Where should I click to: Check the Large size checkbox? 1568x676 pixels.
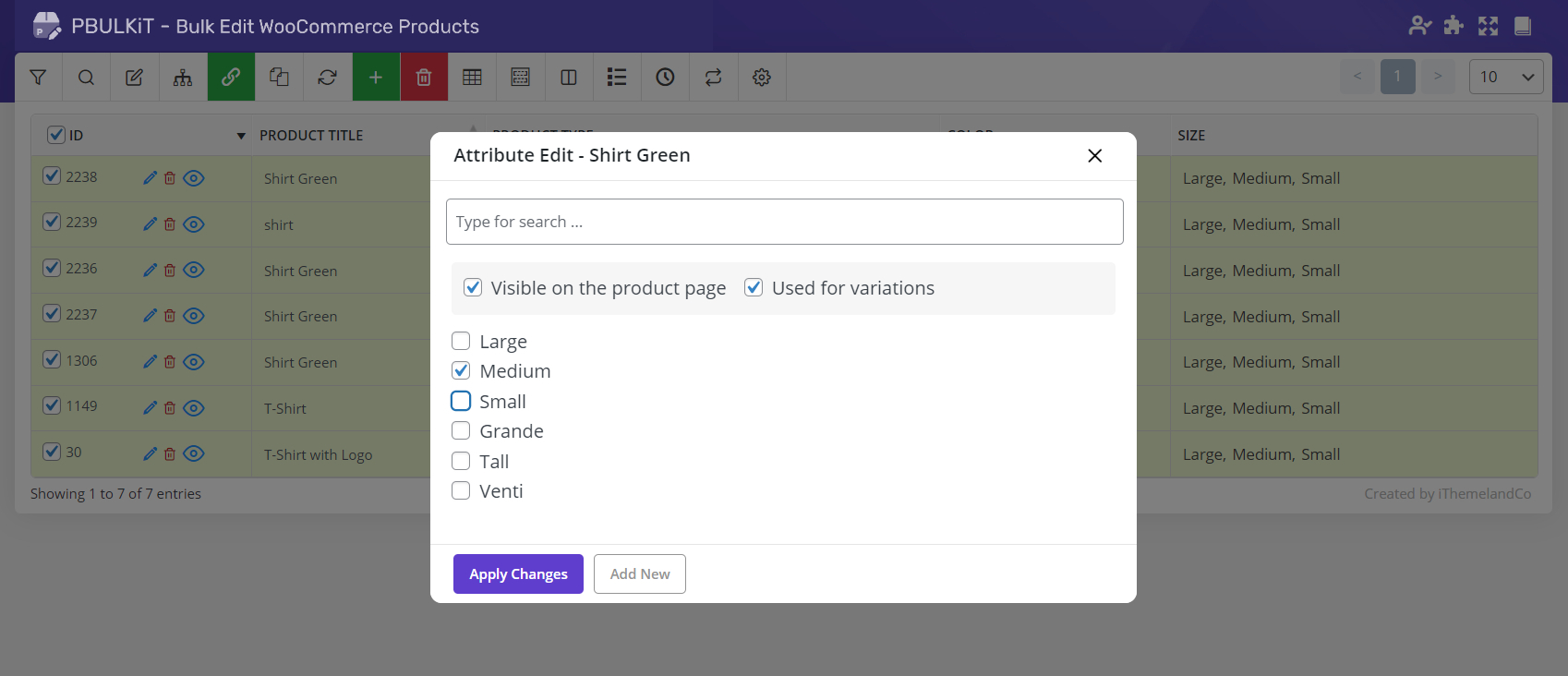click(x=461, y=342)
